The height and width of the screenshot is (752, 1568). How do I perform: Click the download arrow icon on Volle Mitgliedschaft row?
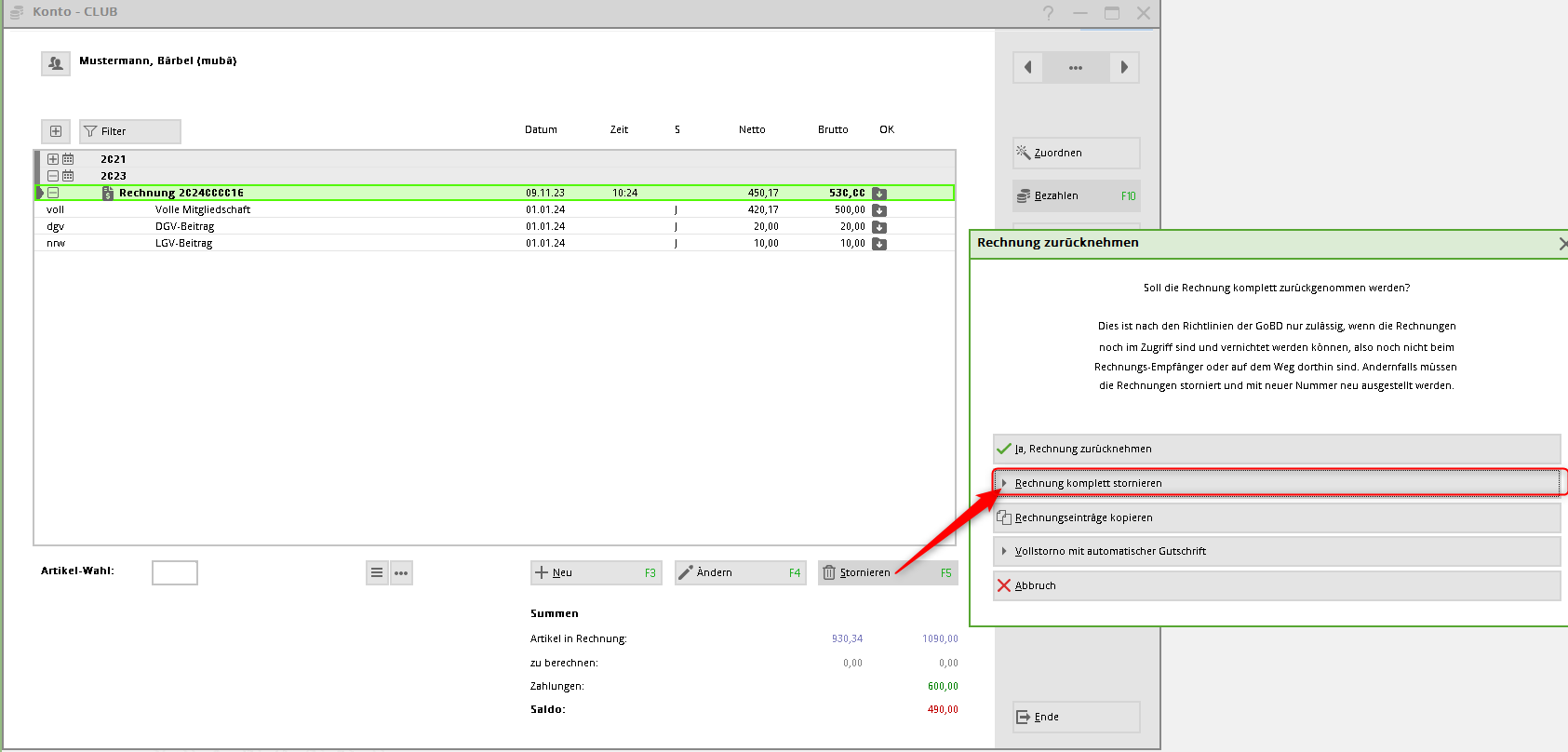[x=879, y=210]
